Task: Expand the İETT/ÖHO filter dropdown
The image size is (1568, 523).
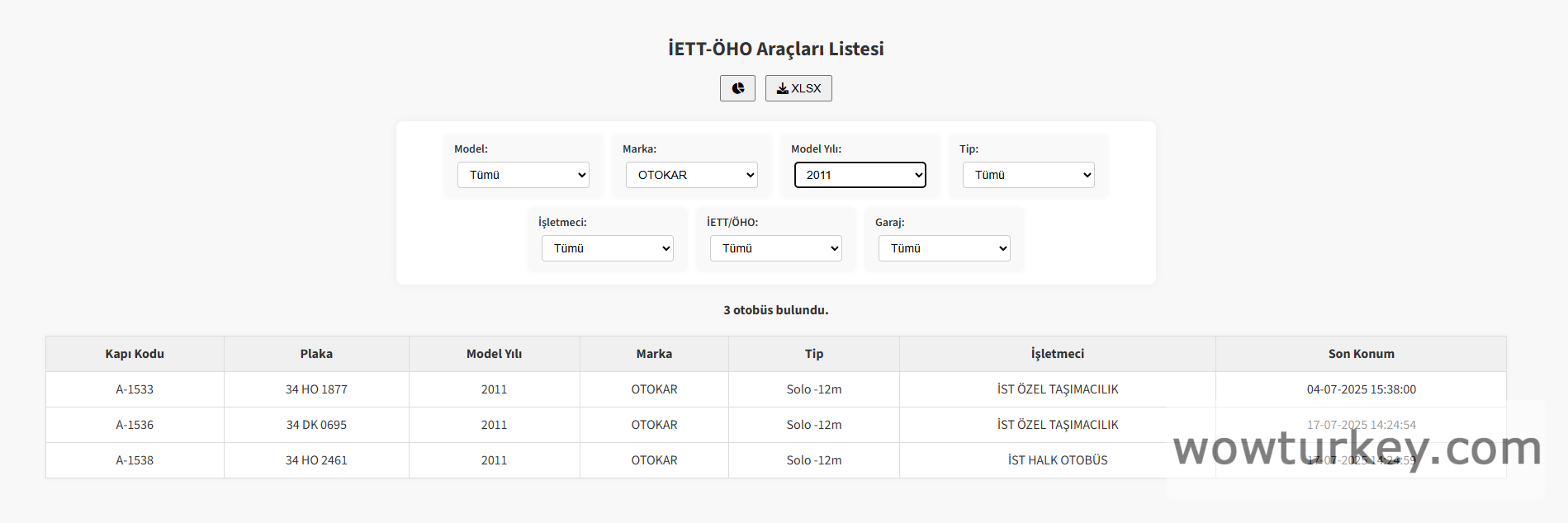Action: click(775, 248)
